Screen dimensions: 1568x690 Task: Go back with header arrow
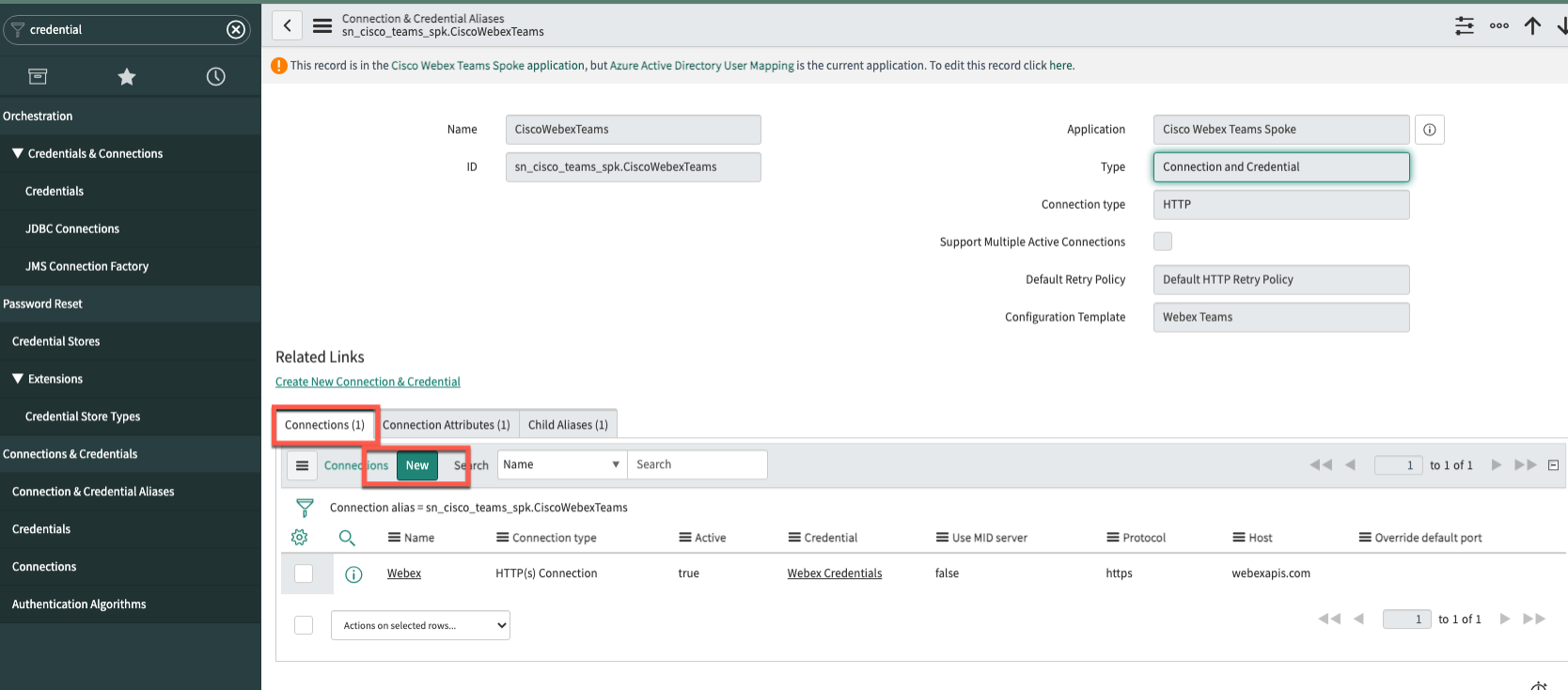click(288, 25)
